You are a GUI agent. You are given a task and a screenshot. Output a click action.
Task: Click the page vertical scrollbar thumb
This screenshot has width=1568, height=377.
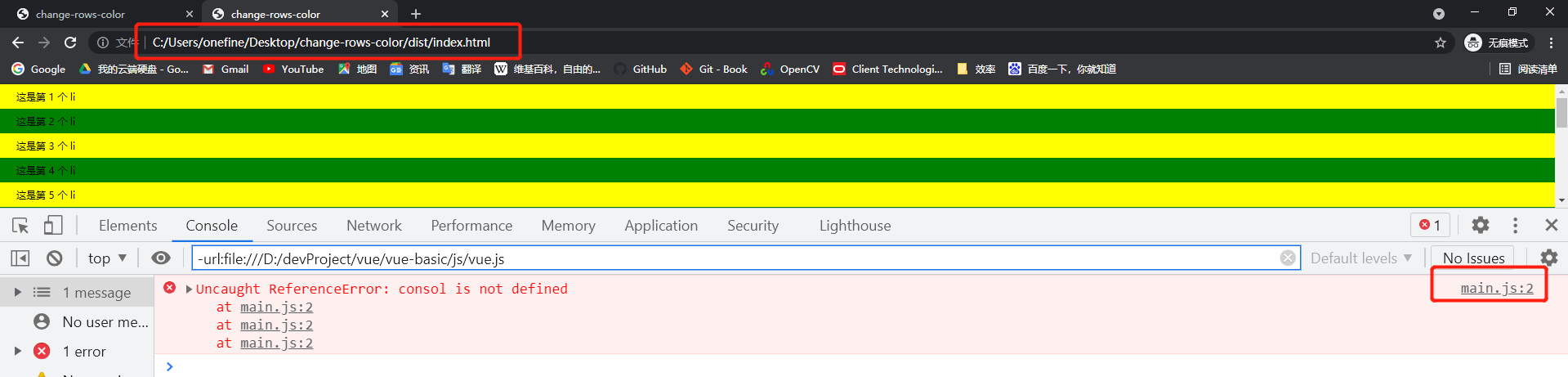coord(1561,113)
